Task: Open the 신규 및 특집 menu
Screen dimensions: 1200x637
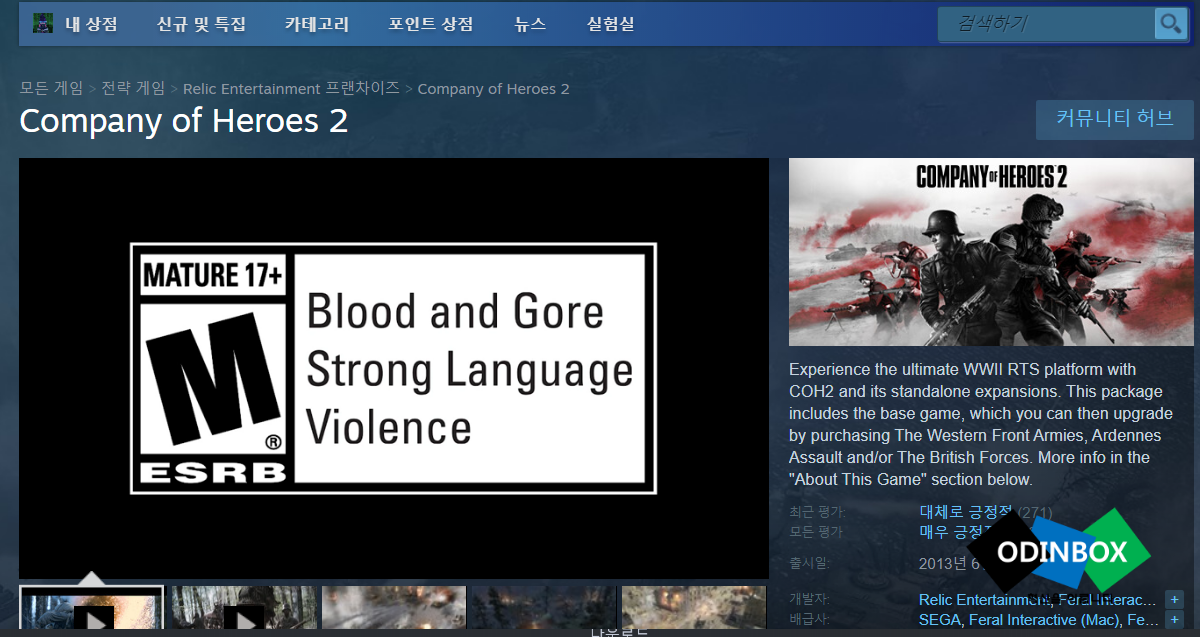Action: point(201,24)
